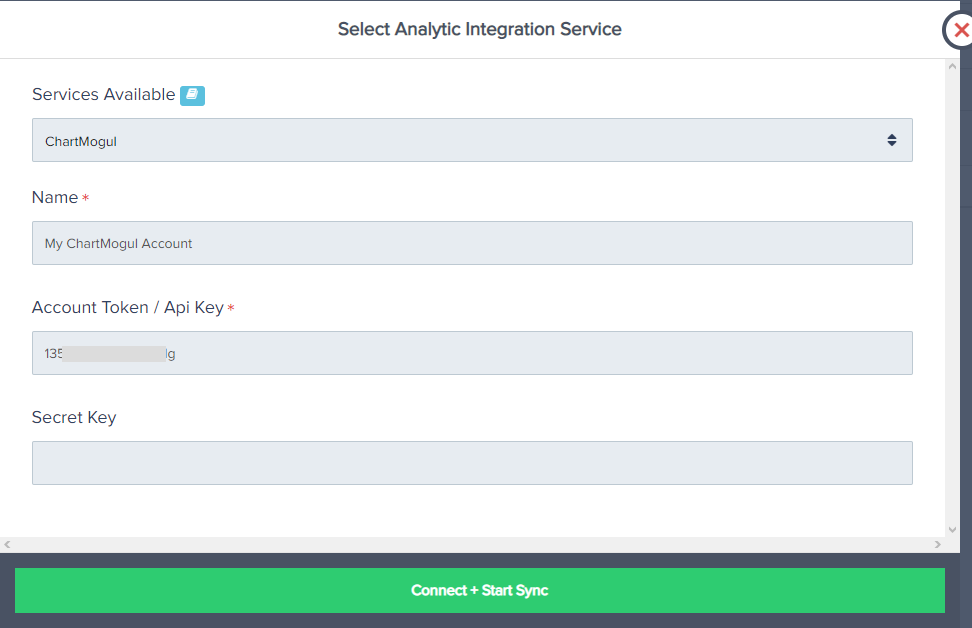The height and width of the screenshot is (628, 972).
Task: Click the horizontal scrollbar left arrow
Action: click(7, 545)
